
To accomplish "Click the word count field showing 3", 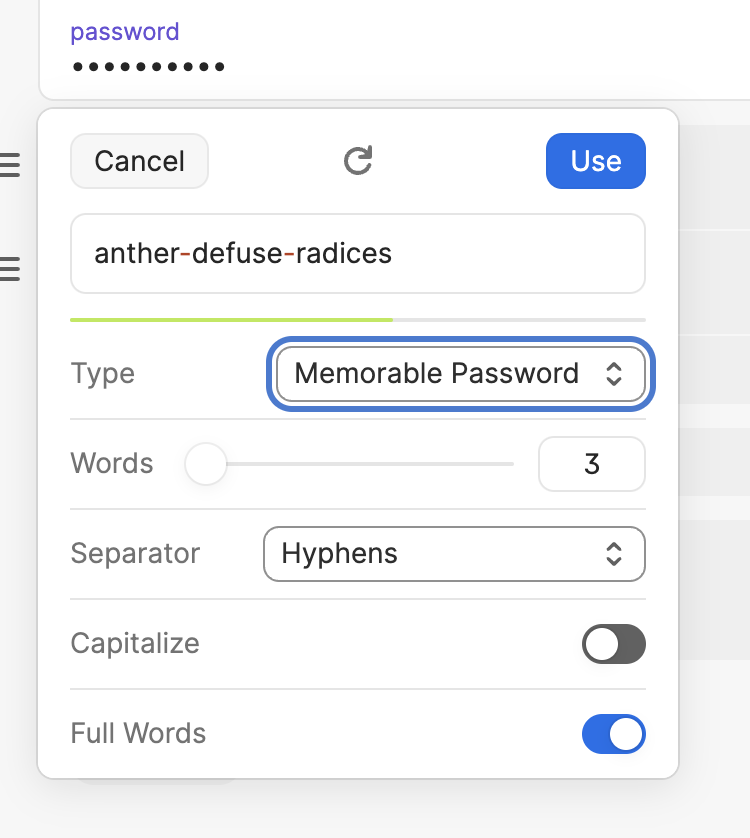I will (x=591, y=464).
